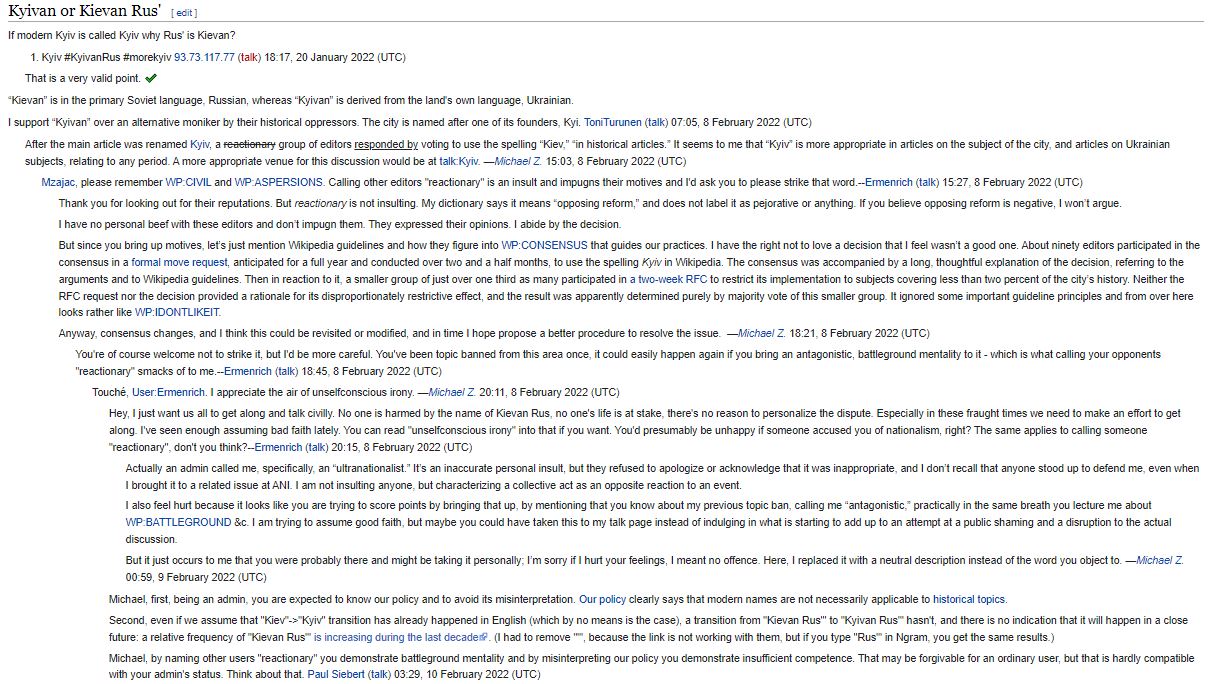The image size is (1211, 684).
Task: Open talk link beside Ermenrich at 15:27
Action: [928, 183]
